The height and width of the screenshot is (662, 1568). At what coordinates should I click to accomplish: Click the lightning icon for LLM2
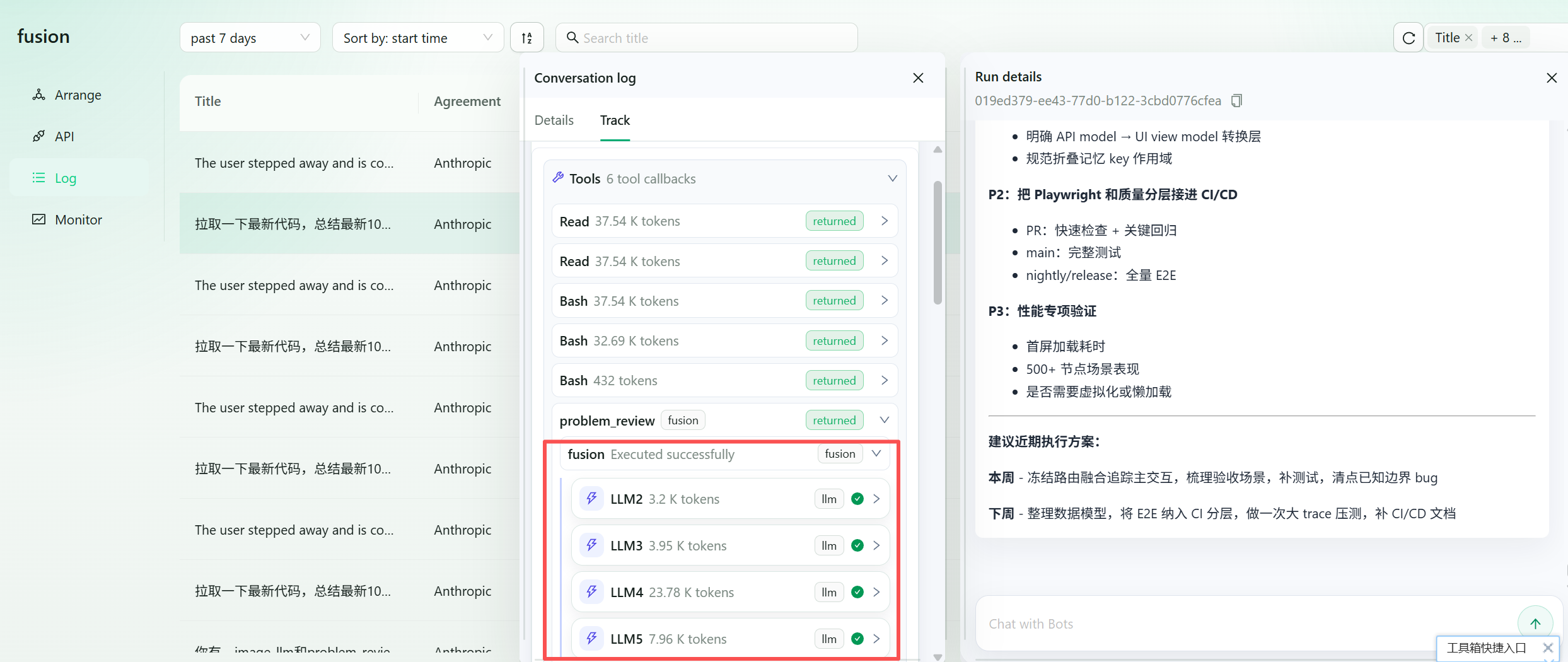click(591, 499)
